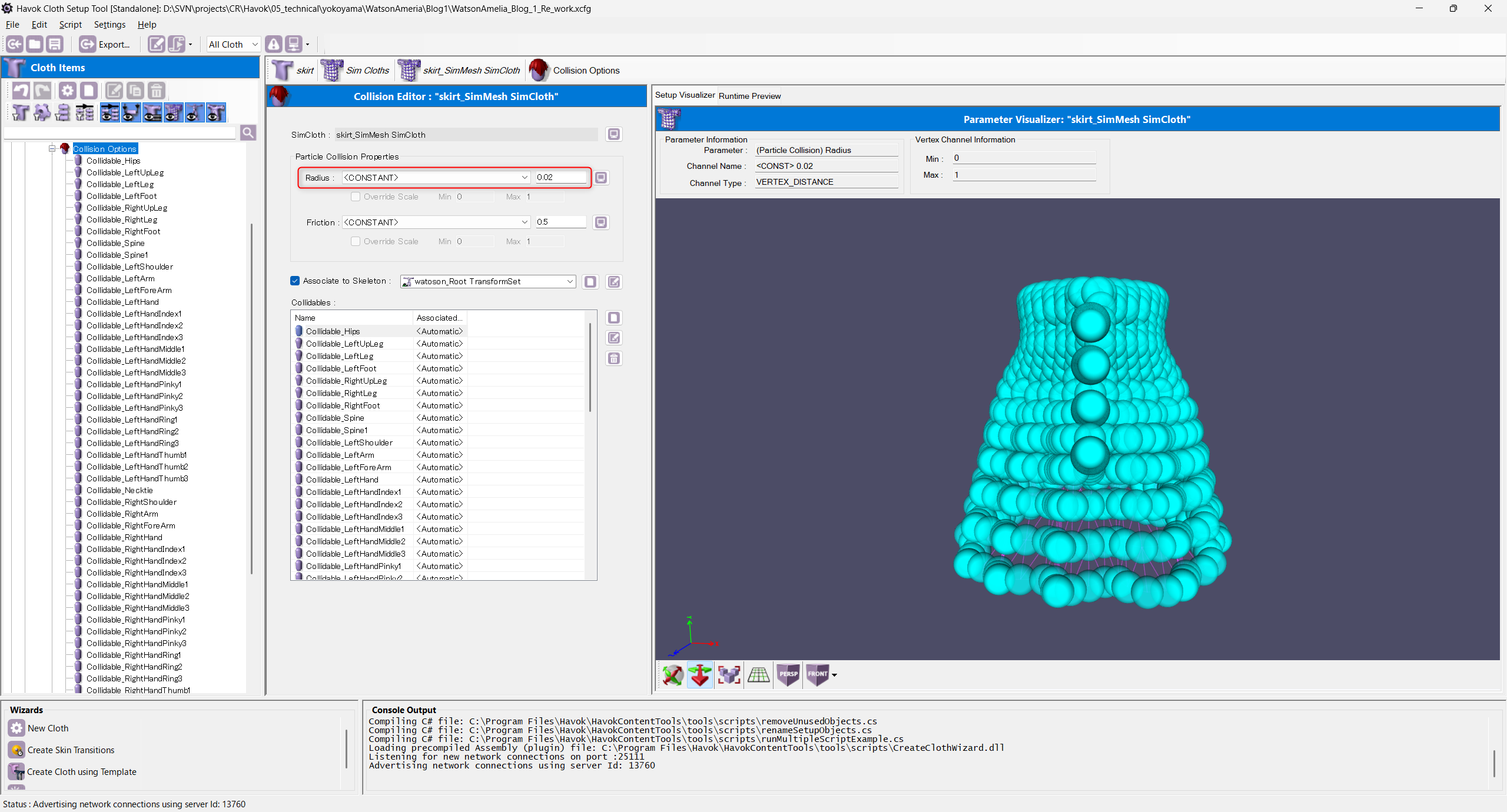
Task: Click the delete collidable trash icon beside the list
Action: 613,358
